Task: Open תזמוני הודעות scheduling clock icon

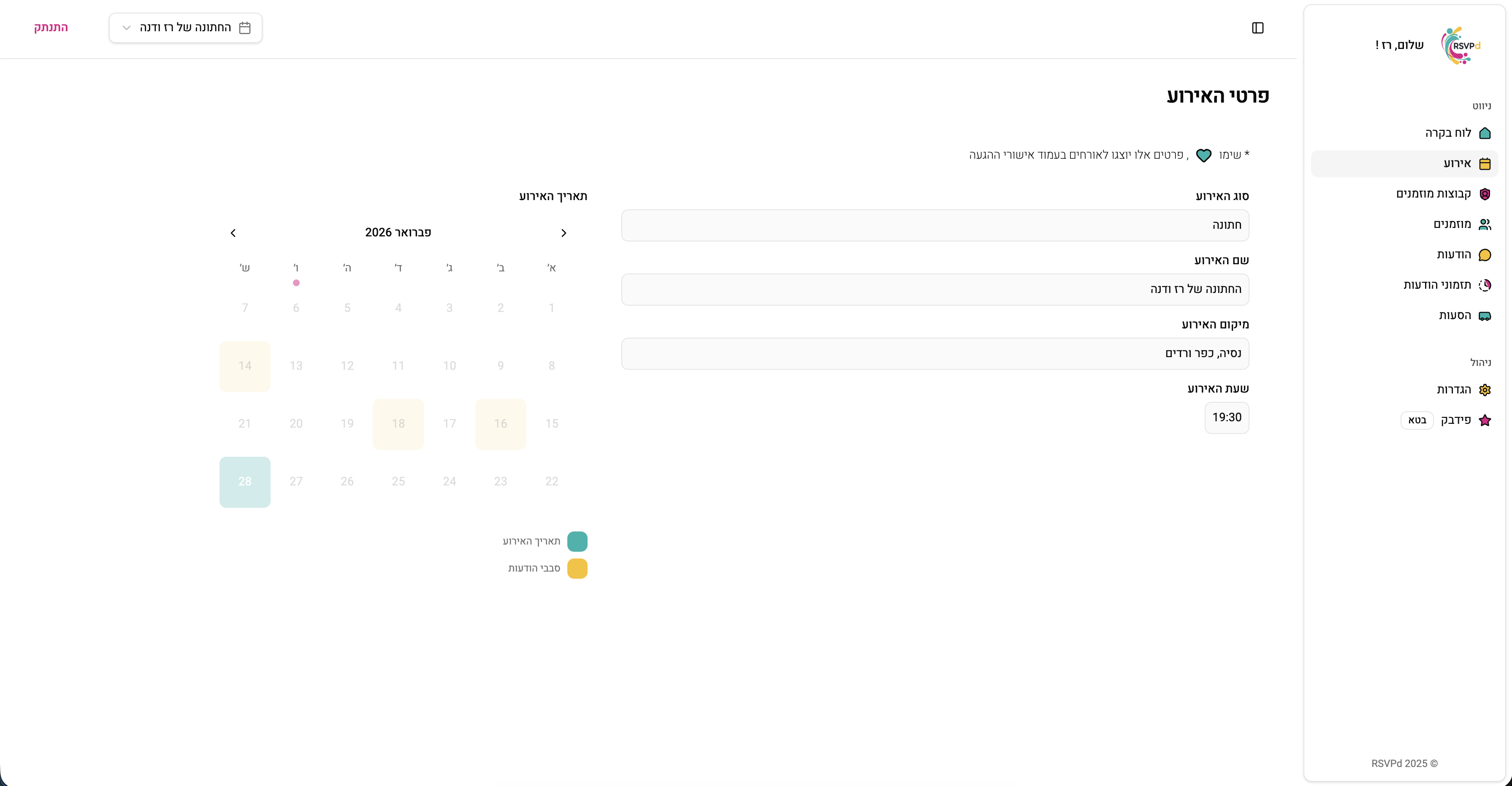Action: pos(1485,285)
